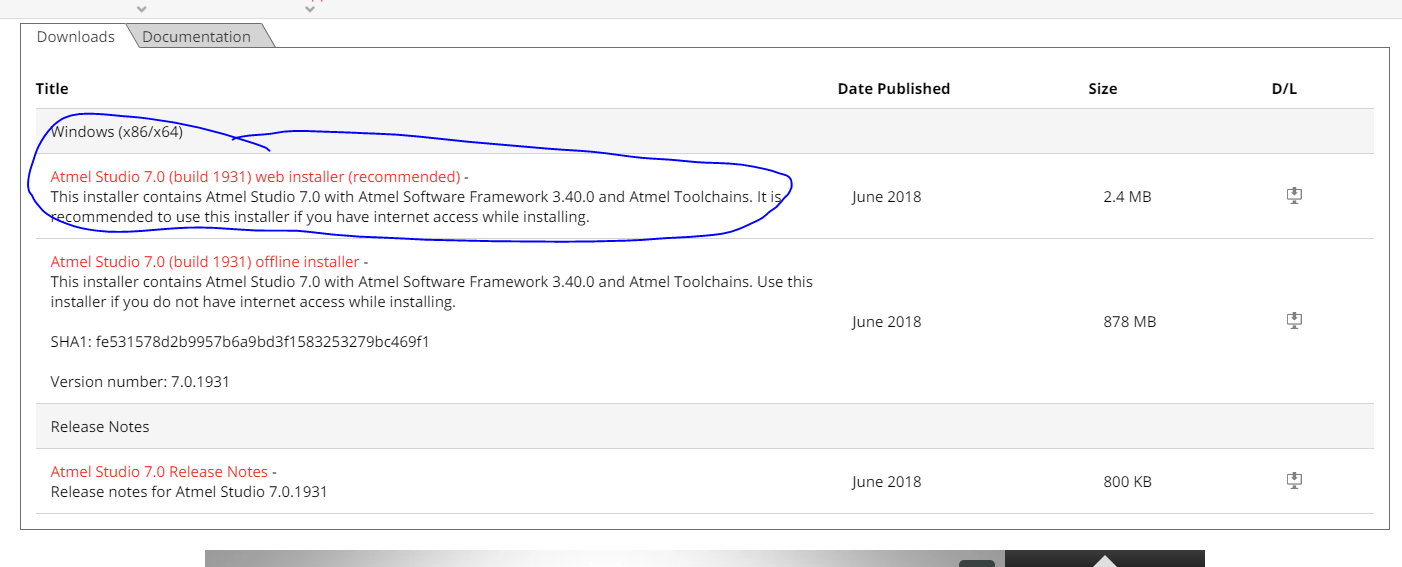1402x567 pixels.
Task: Click the offline installer's download icon
Action: click(1293, 321)
